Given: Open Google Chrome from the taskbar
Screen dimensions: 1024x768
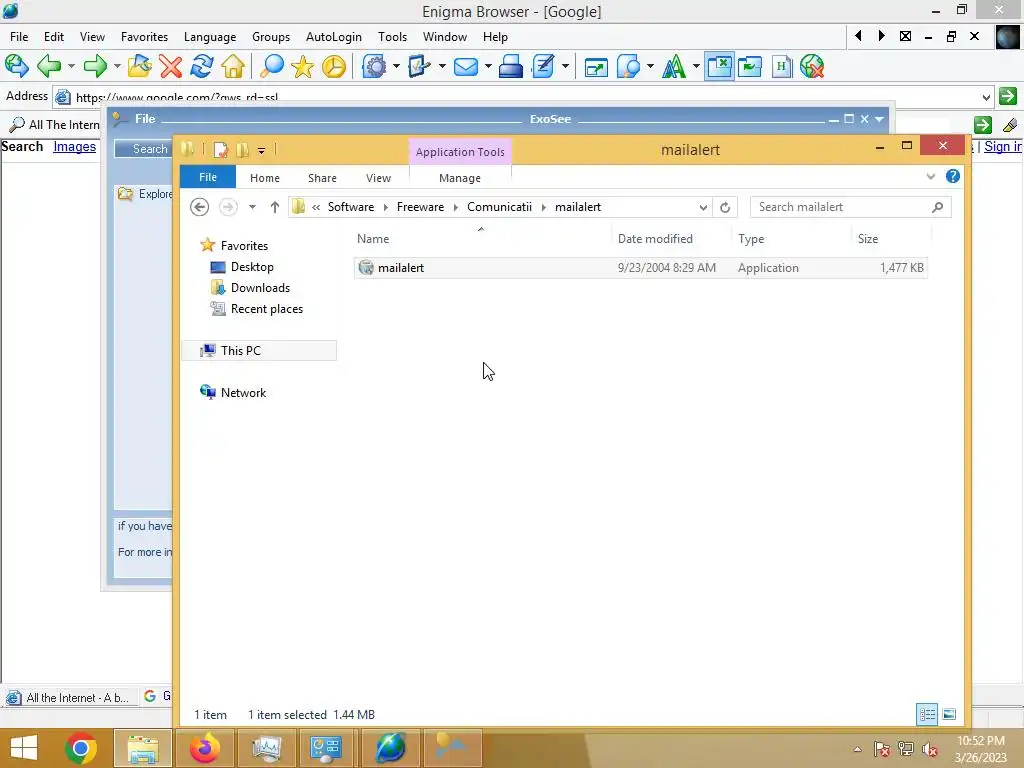Looking at the screenshot, I should (81, 748).
